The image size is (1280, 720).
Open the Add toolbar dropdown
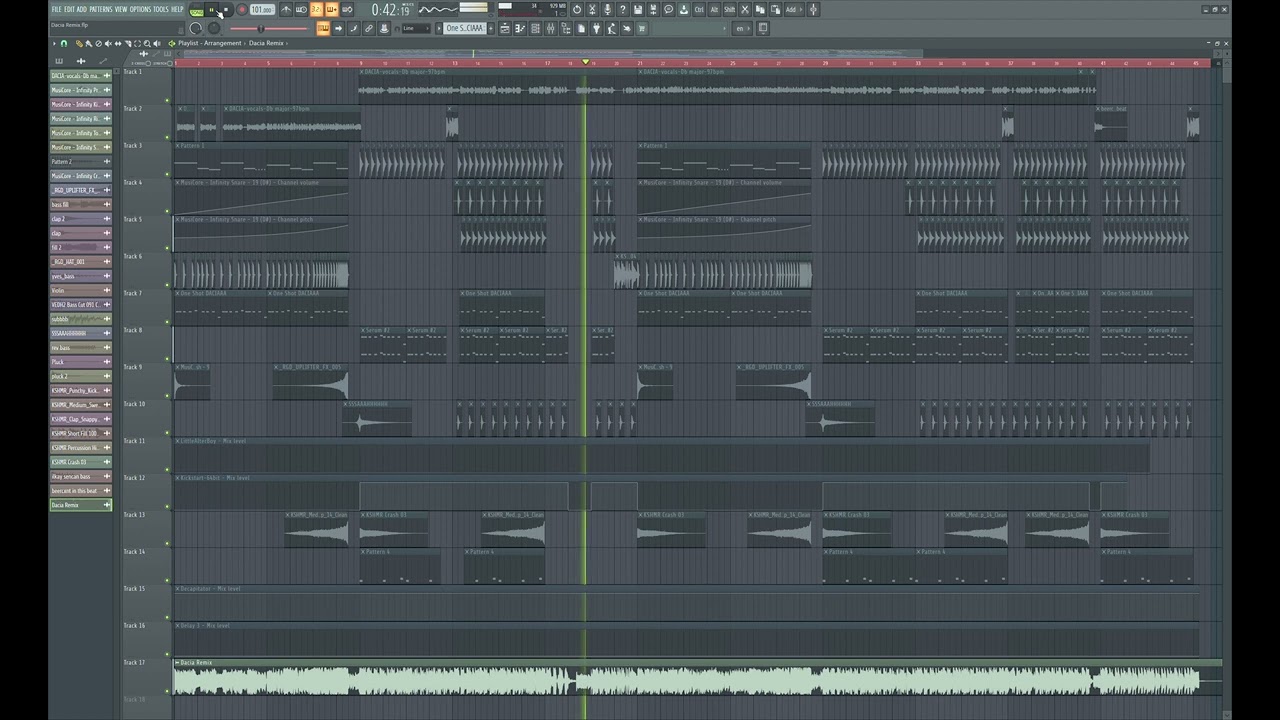pos(793,10)
